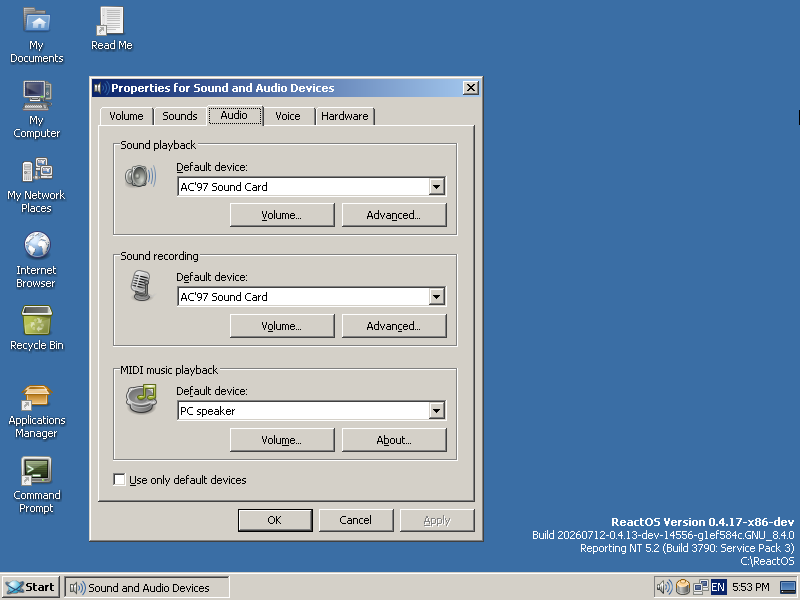Click Advanced button under Sound recording
The image size is (800, 600).
pos(394,326)
